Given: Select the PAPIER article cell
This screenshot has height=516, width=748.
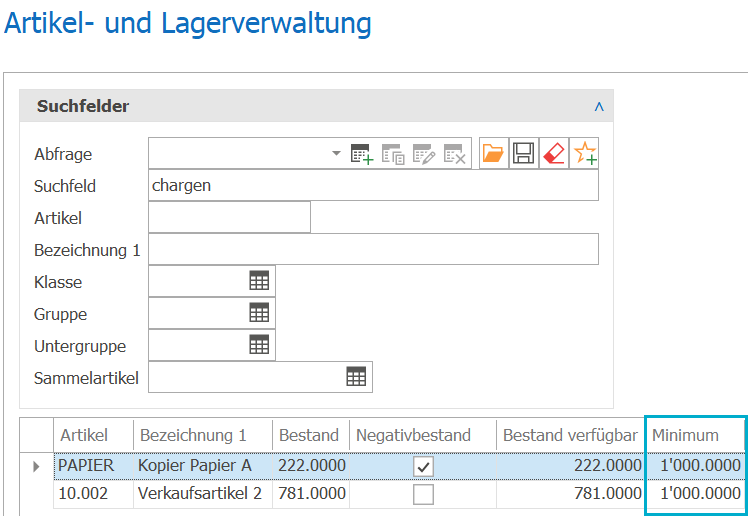Looking at the screenshot, I should coord(94,466).
